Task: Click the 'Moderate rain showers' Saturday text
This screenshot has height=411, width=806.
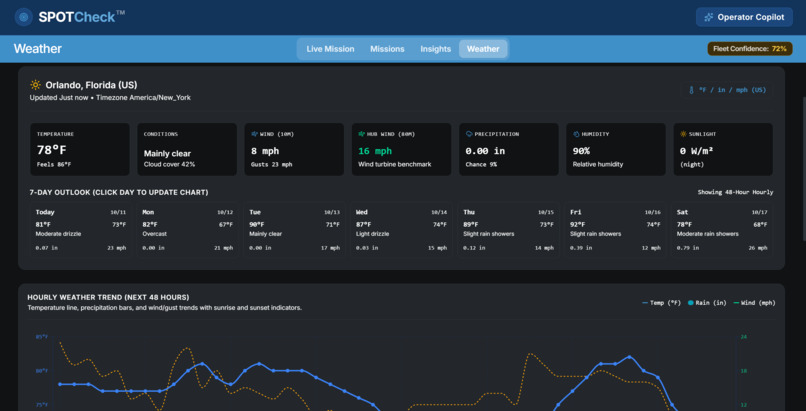Action: click(x=708, y=234)
